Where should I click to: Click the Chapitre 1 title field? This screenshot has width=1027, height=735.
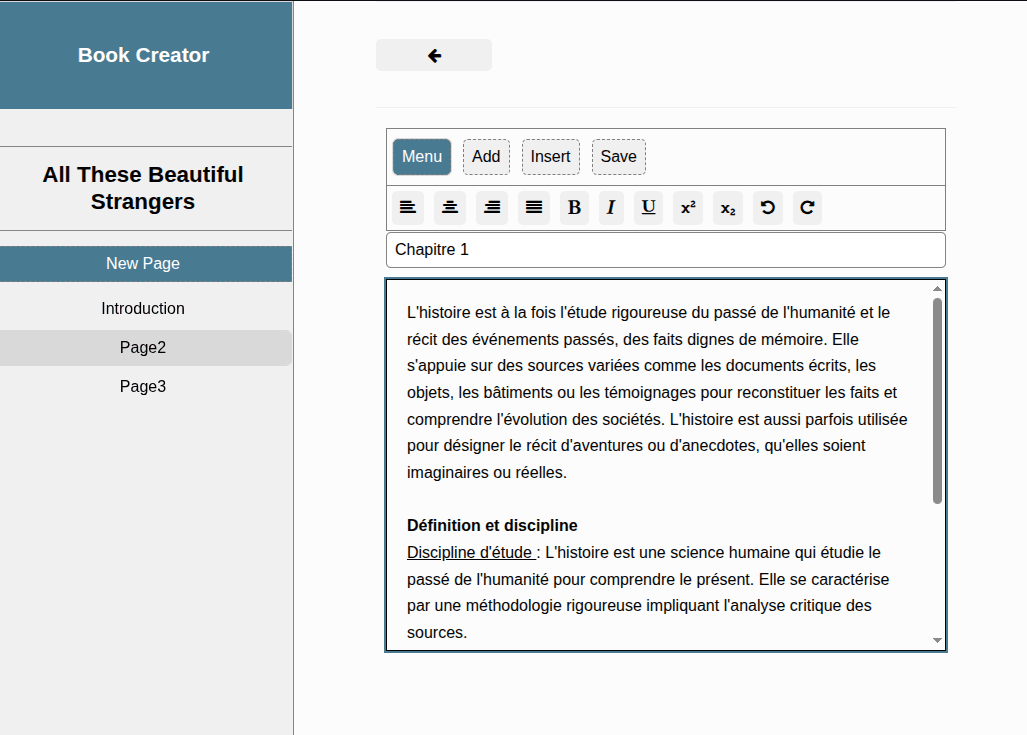tap(665, 250)
